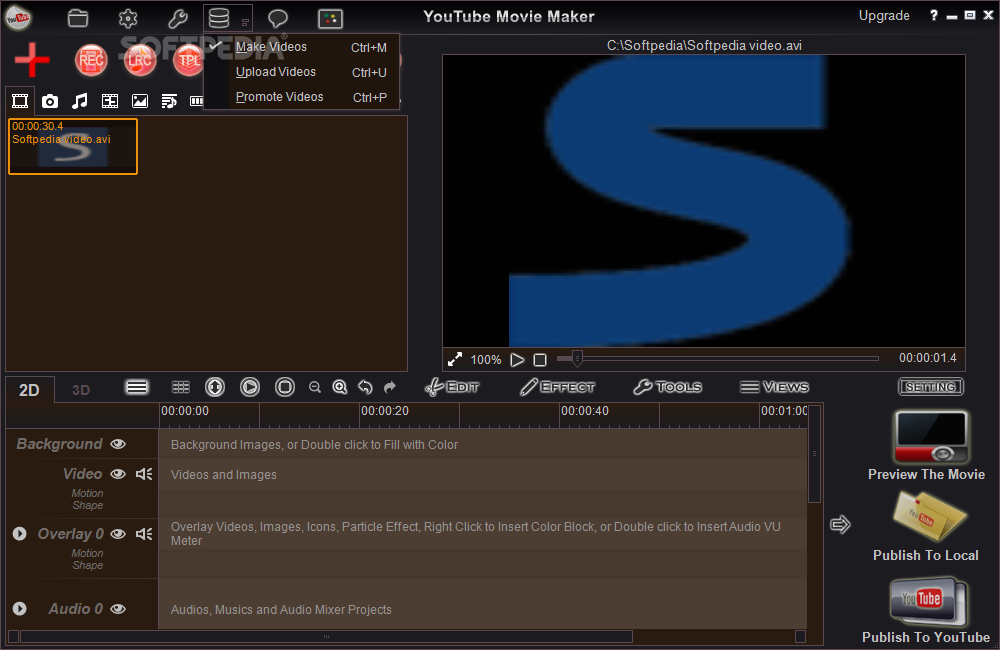Stop the preview video

tap(540, 360)
